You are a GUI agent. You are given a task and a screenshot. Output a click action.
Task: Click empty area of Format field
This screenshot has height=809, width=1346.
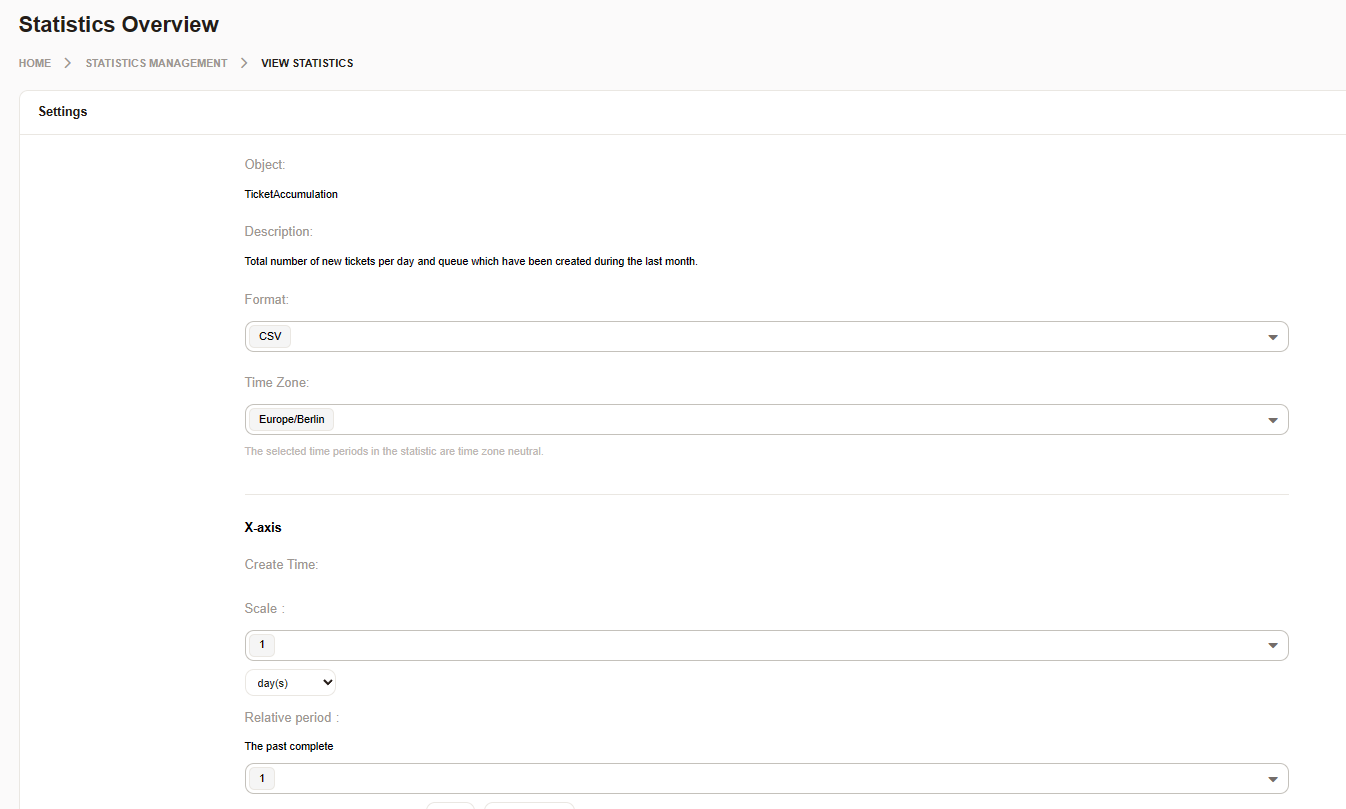click(x=760, y=337)
